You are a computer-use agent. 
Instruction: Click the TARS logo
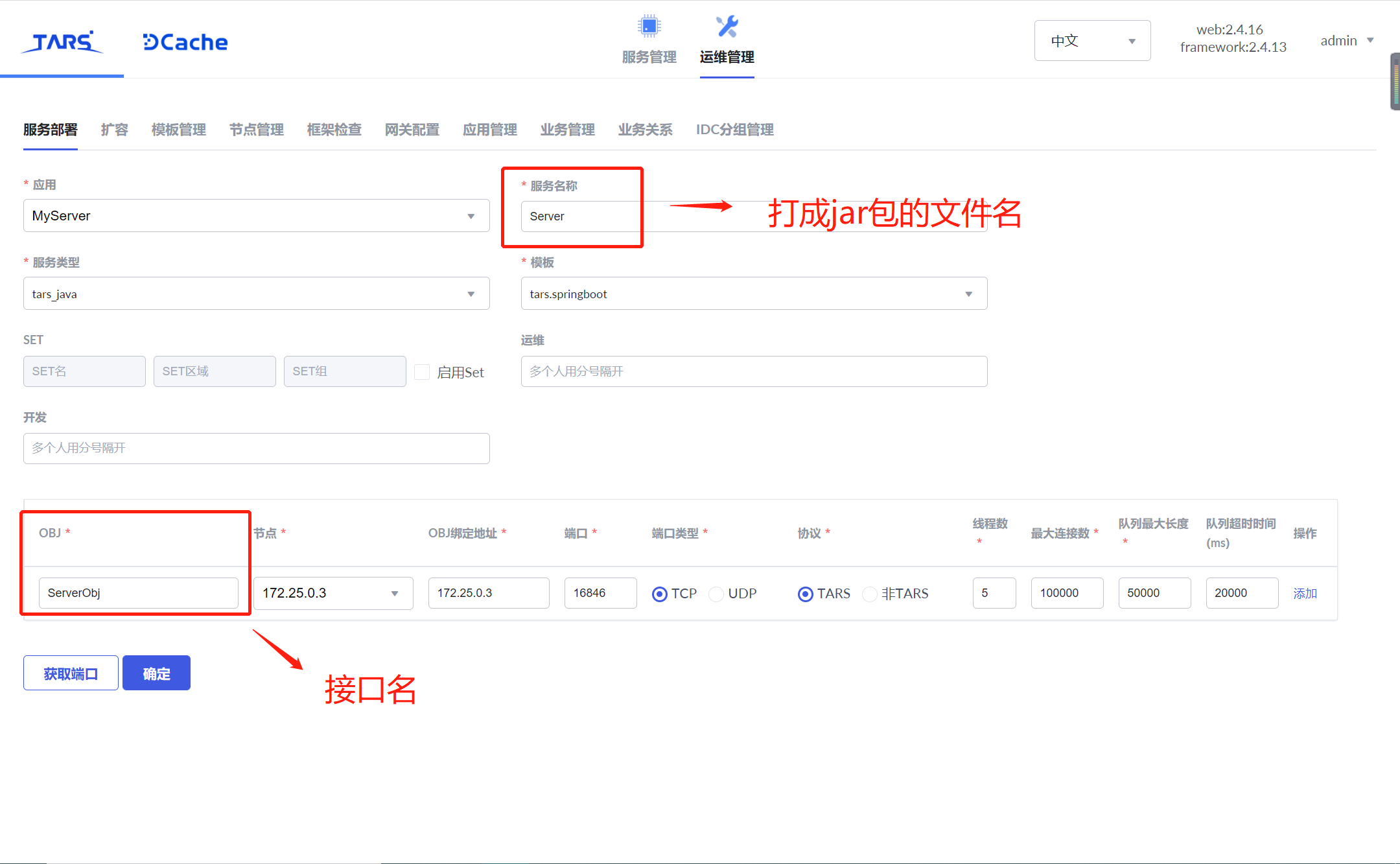tap(62, 41)
